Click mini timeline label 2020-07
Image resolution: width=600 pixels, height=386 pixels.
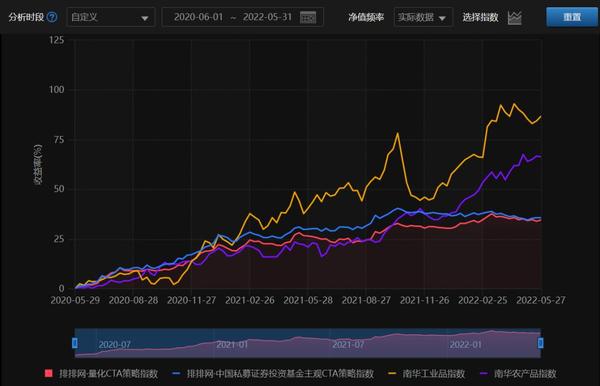tap(115, 344)
